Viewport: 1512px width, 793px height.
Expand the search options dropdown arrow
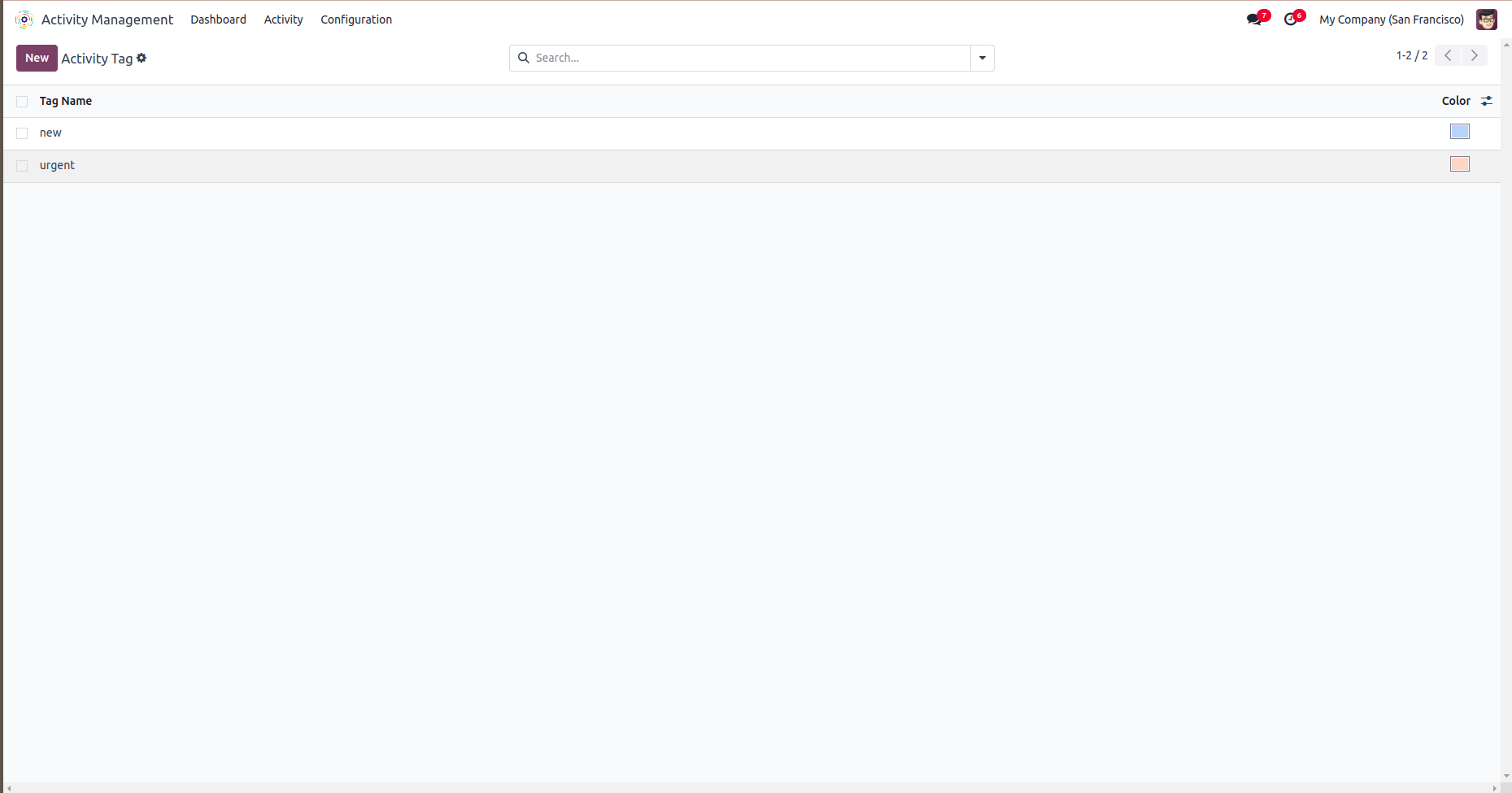point(983,58)
